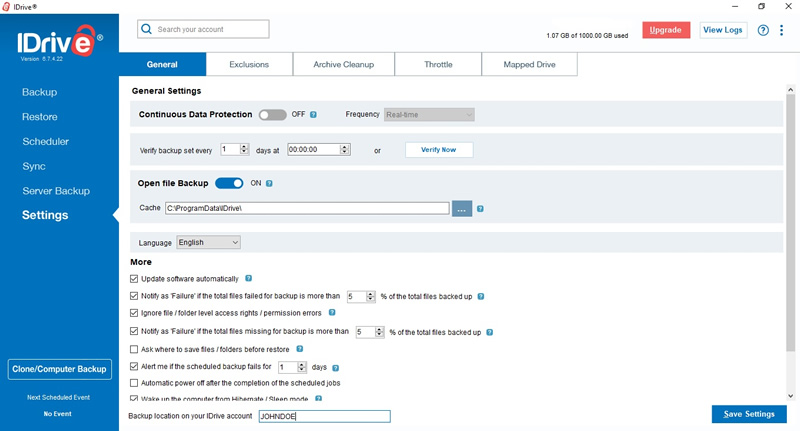Open help icon for missing files percentage
The width and height of the screenshot is (800, 431).
tap(490, 333)
